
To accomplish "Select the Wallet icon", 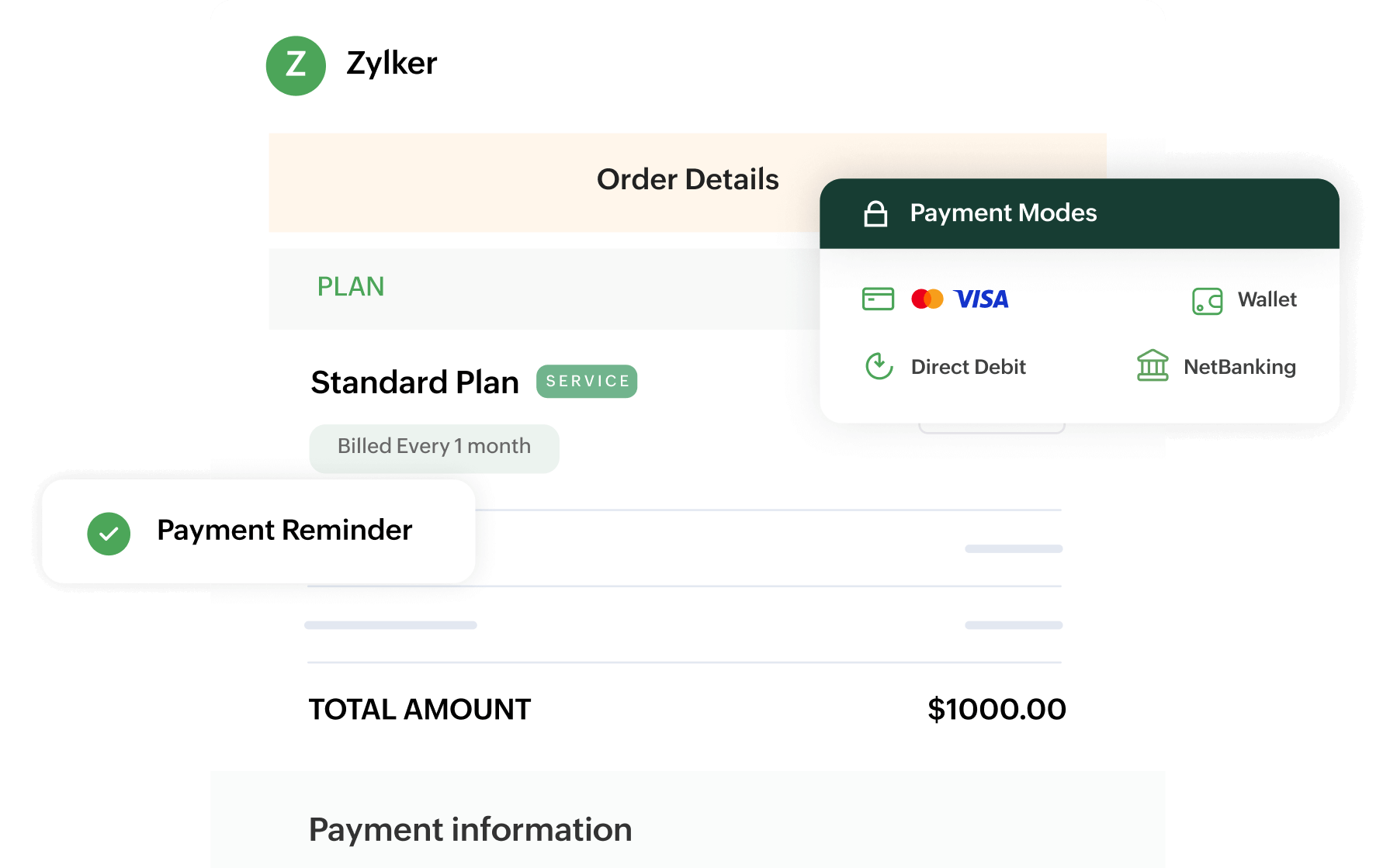I will pyautogui.click(x=1207, y=301).
